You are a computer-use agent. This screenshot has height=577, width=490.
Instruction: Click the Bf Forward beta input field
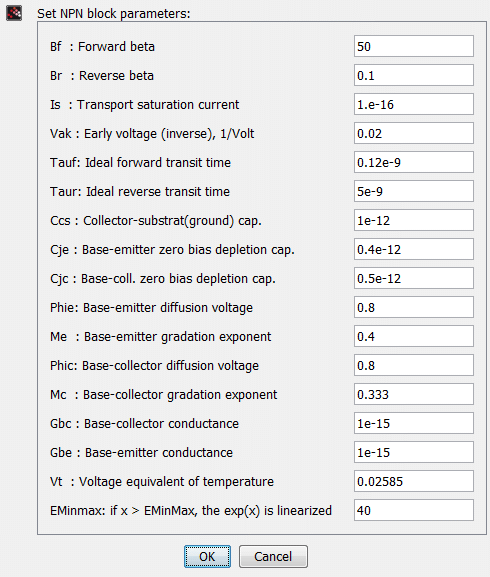[x=414, y=46]
